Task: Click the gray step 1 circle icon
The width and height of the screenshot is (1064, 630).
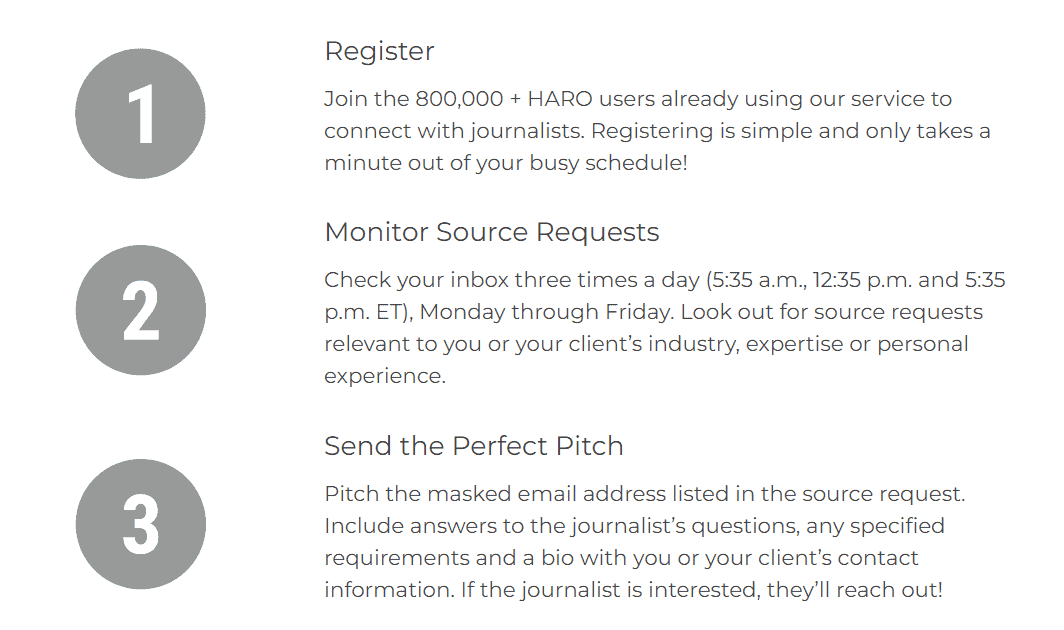Action: pos(140,113)
